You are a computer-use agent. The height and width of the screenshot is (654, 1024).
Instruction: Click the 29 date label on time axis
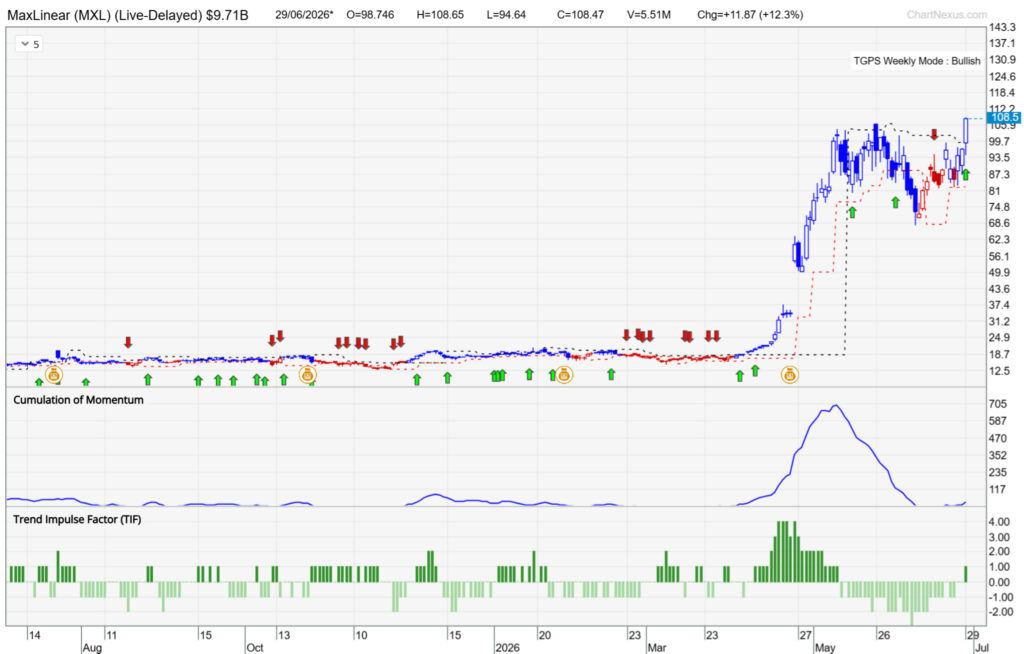(x=972, y=634)
